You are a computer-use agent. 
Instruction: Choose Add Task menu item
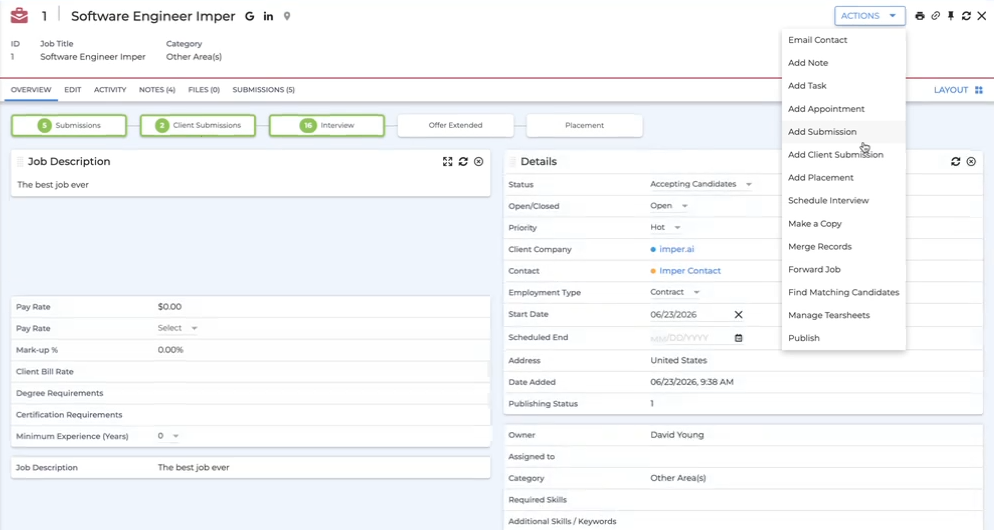pyautogui.click(x=844, y=86)
